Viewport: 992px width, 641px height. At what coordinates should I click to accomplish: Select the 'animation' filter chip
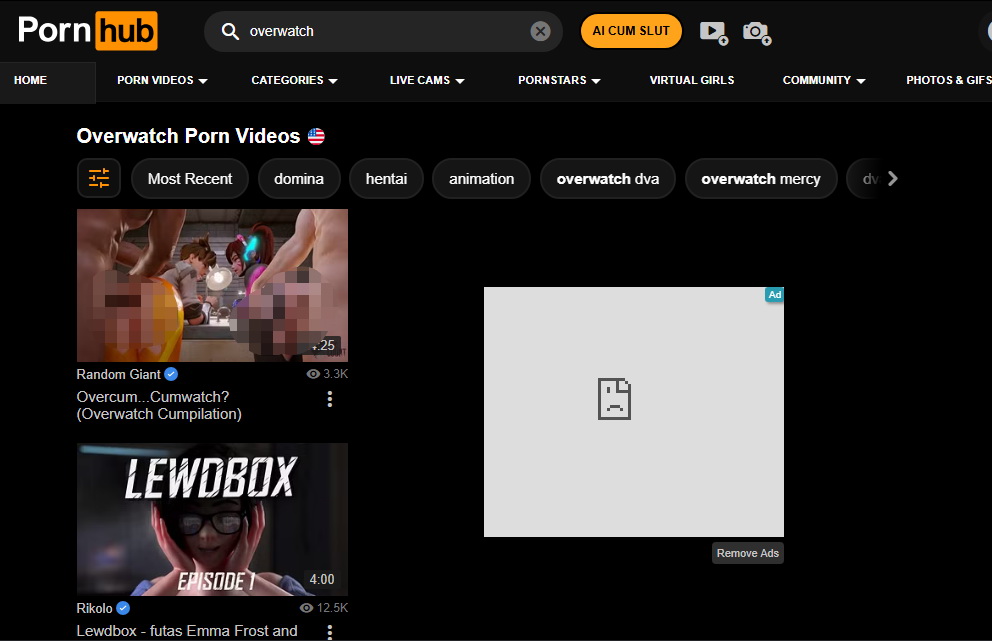(x=481, y=179)
